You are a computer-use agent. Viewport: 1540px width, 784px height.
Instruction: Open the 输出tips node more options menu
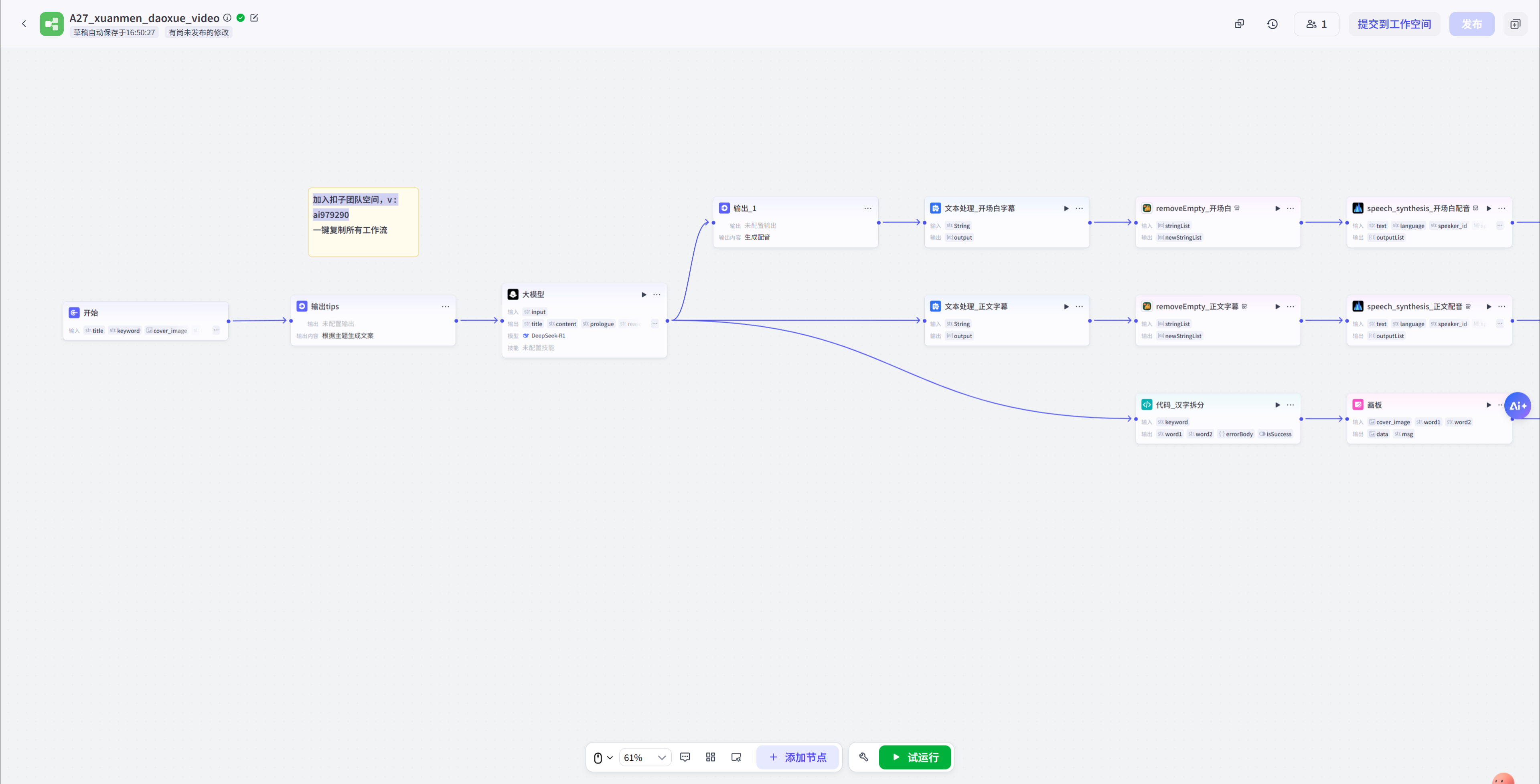(x=446, y=307)
